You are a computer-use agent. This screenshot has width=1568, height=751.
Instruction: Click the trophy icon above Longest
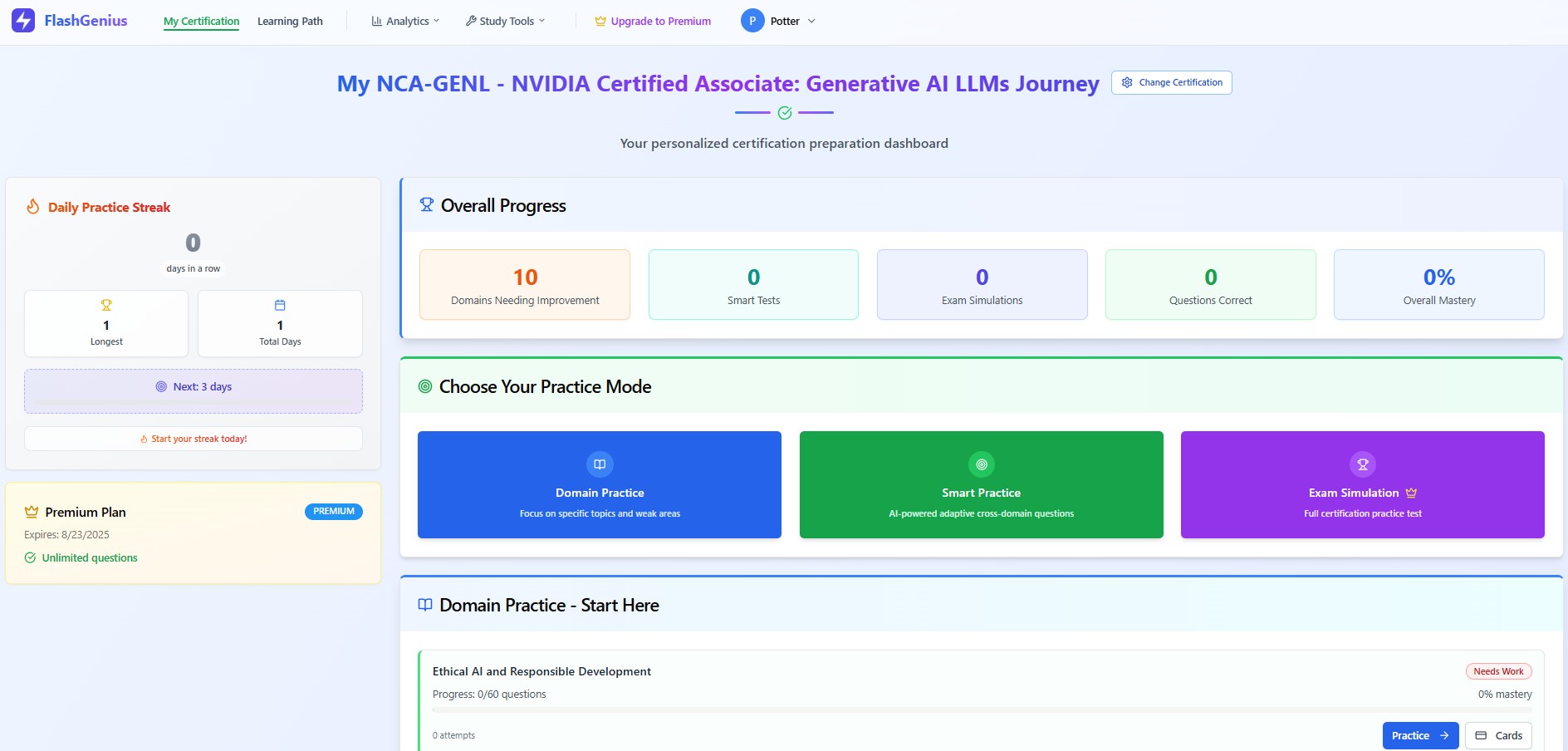tap(106, 305)
